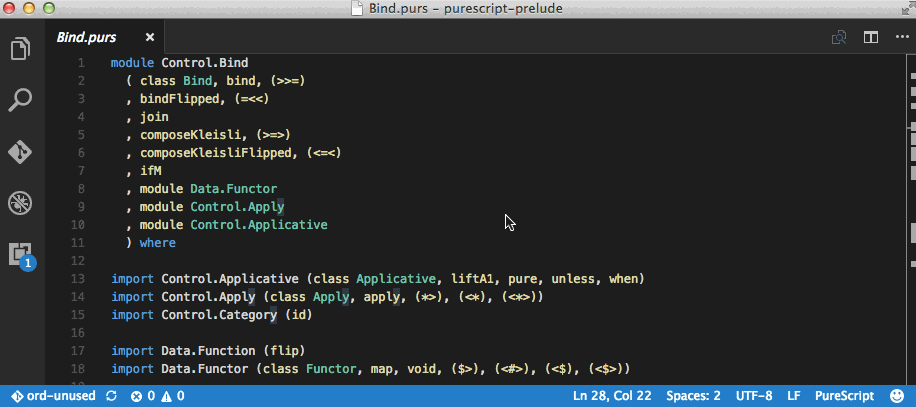Select the Bind.purs editor tab
This screenshot has height=407, width=916.
click(x=87, y=38)
